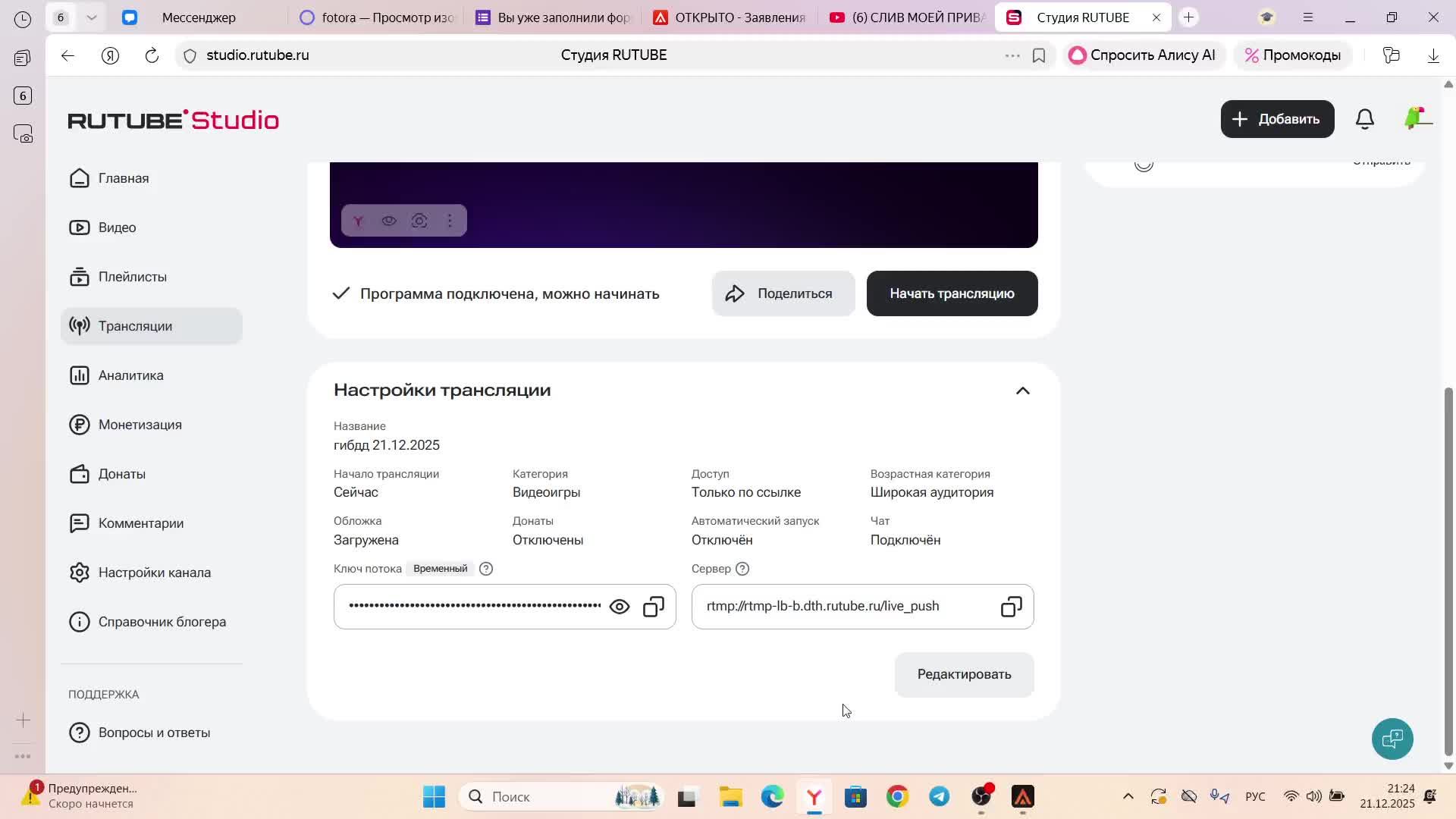Open three-dot menu on video preview
Viewport: 1456px width, 819px height.
(450, 221)
